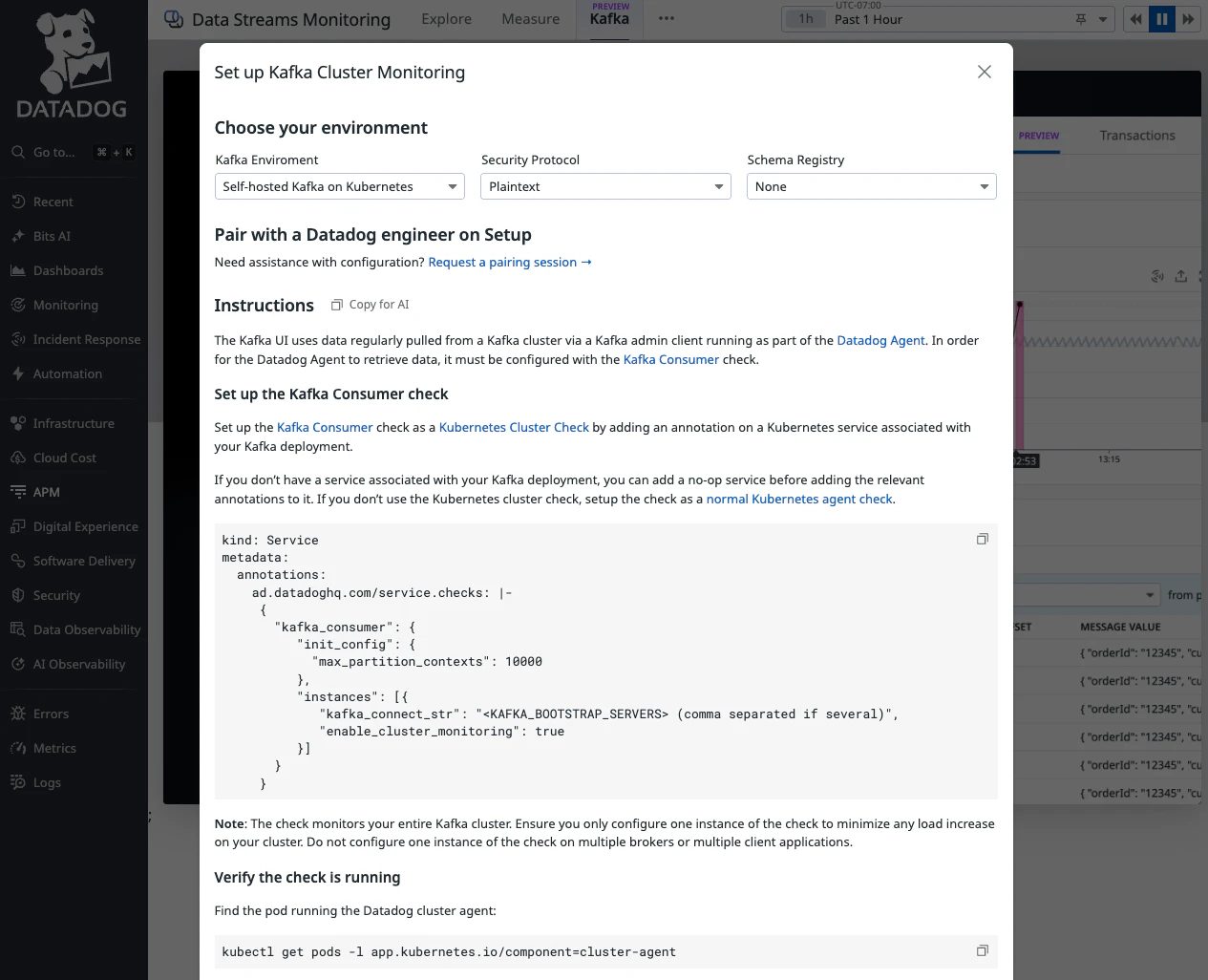1208x980 pixels.
Task: Step the time range backward
Action: tap(1135, 19)
